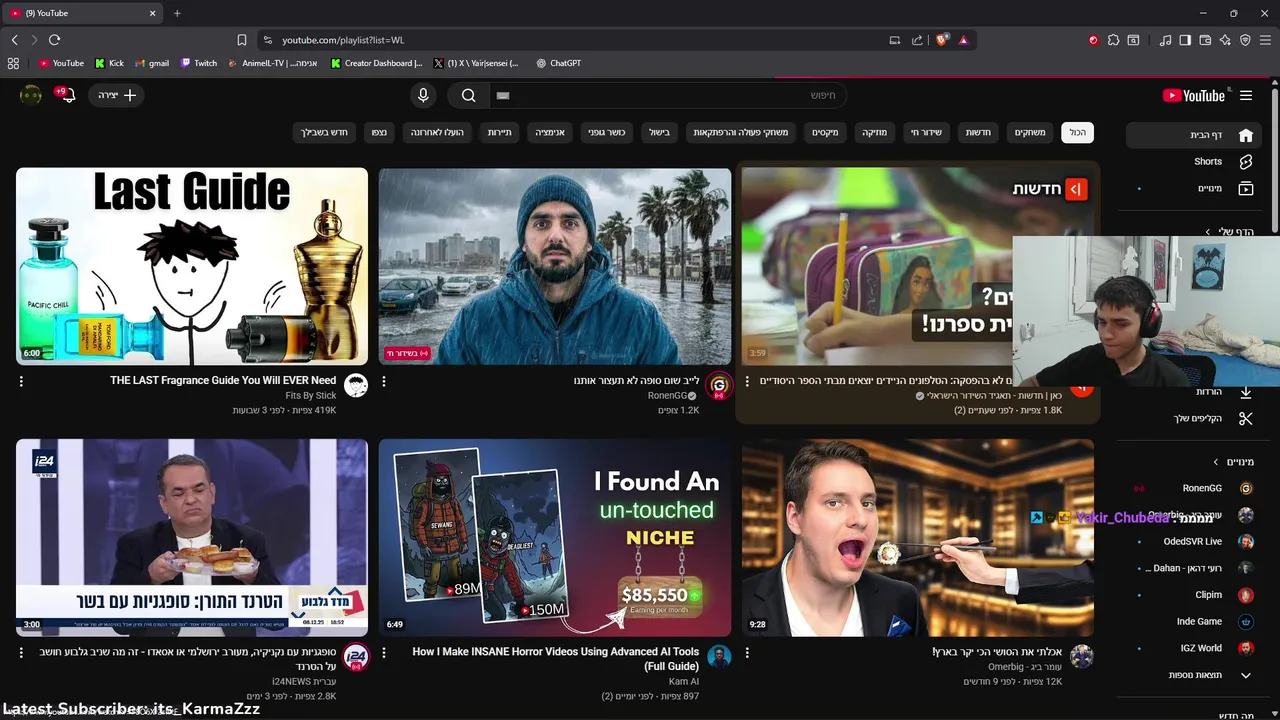This screenshot has height=720, width=1280.
Task: Open the music note playlist icon
Action: [1165, 40]
